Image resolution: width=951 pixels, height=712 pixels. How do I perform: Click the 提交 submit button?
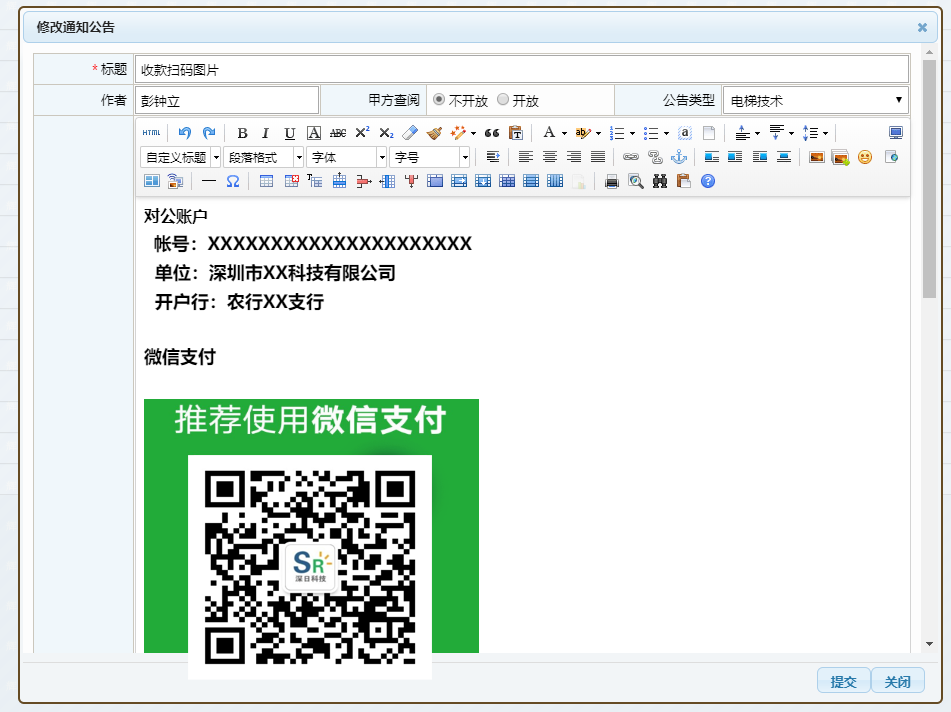[x=843, y=682]
